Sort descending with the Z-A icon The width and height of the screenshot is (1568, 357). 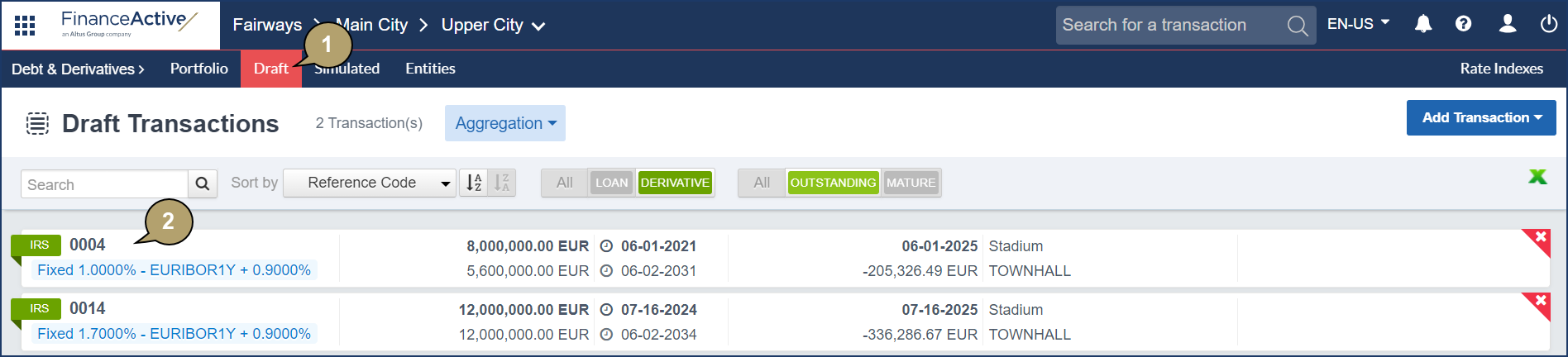click(502, 183)
